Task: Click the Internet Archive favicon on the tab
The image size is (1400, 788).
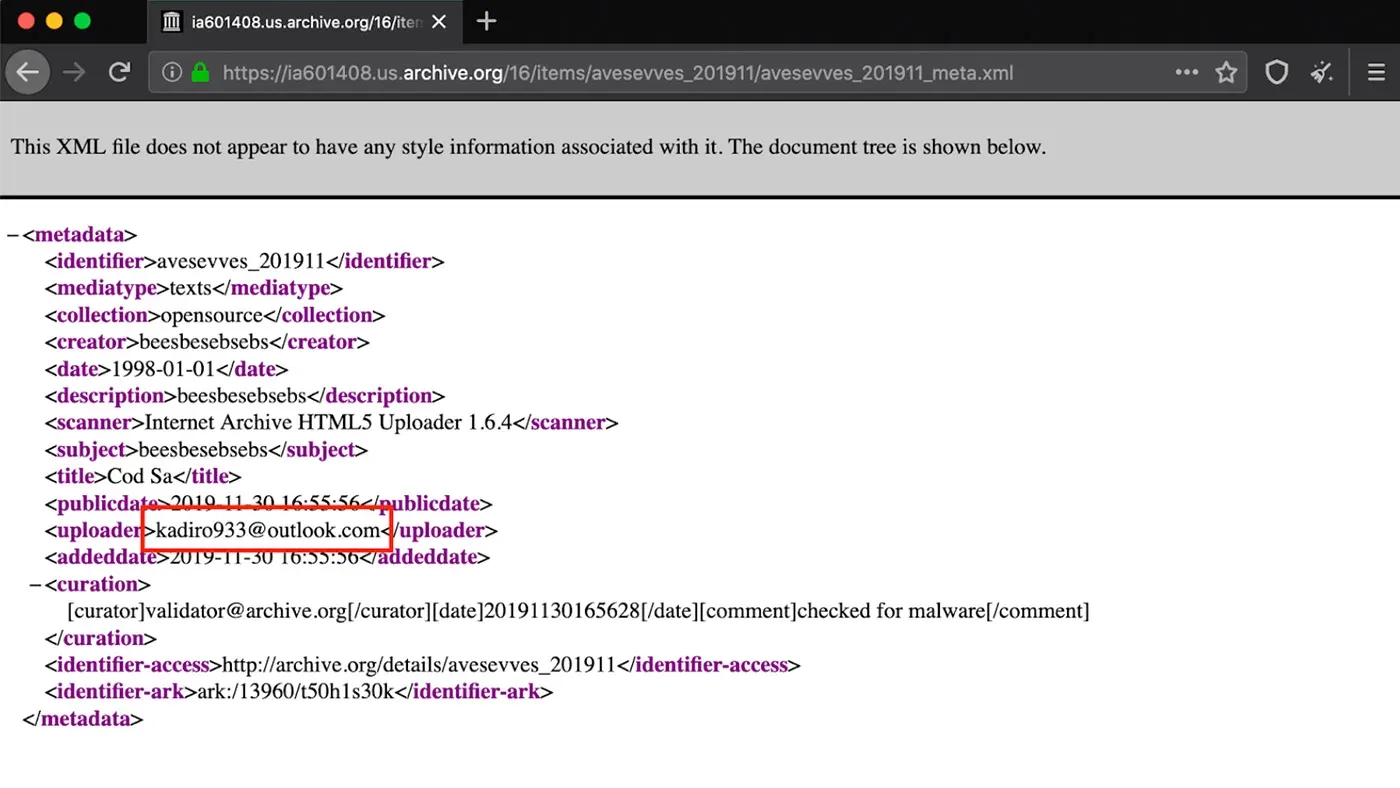Action: pos(171,21)
